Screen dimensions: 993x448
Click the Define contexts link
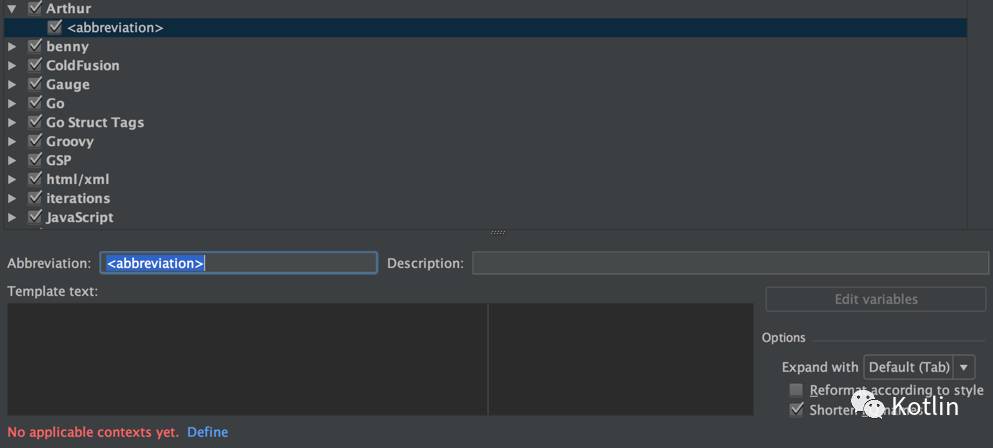[208, 432]
